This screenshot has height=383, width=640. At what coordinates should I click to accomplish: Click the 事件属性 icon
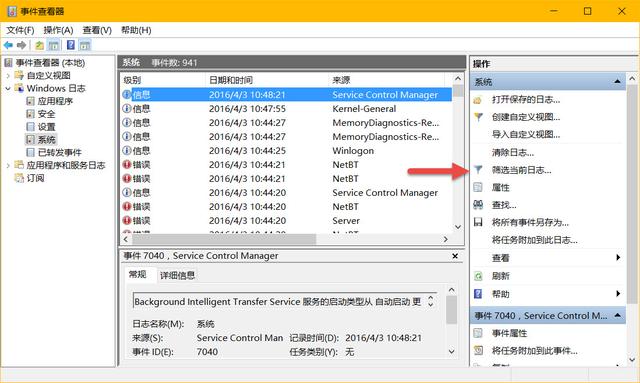click(x=478, y=333)
